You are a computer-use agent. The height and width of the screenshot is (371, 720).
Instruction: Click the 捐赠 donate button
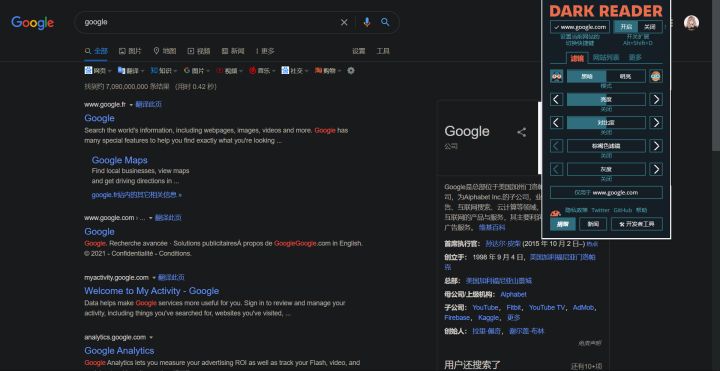(x=562, y=224)
